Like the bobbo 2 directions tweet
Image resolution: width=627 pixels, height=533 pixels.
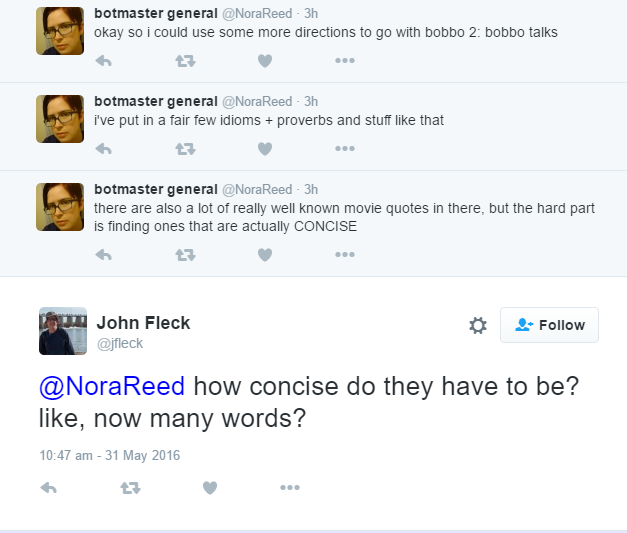265,61
